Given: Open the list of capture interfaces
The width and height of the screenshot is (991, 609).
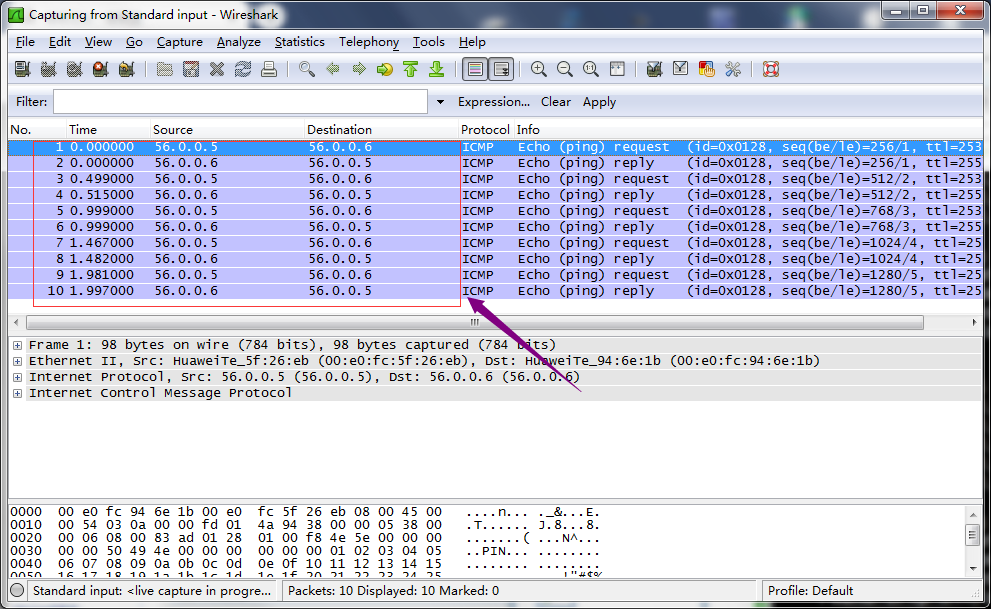Looking at the screenshot, I should click(x=23, y=69).
